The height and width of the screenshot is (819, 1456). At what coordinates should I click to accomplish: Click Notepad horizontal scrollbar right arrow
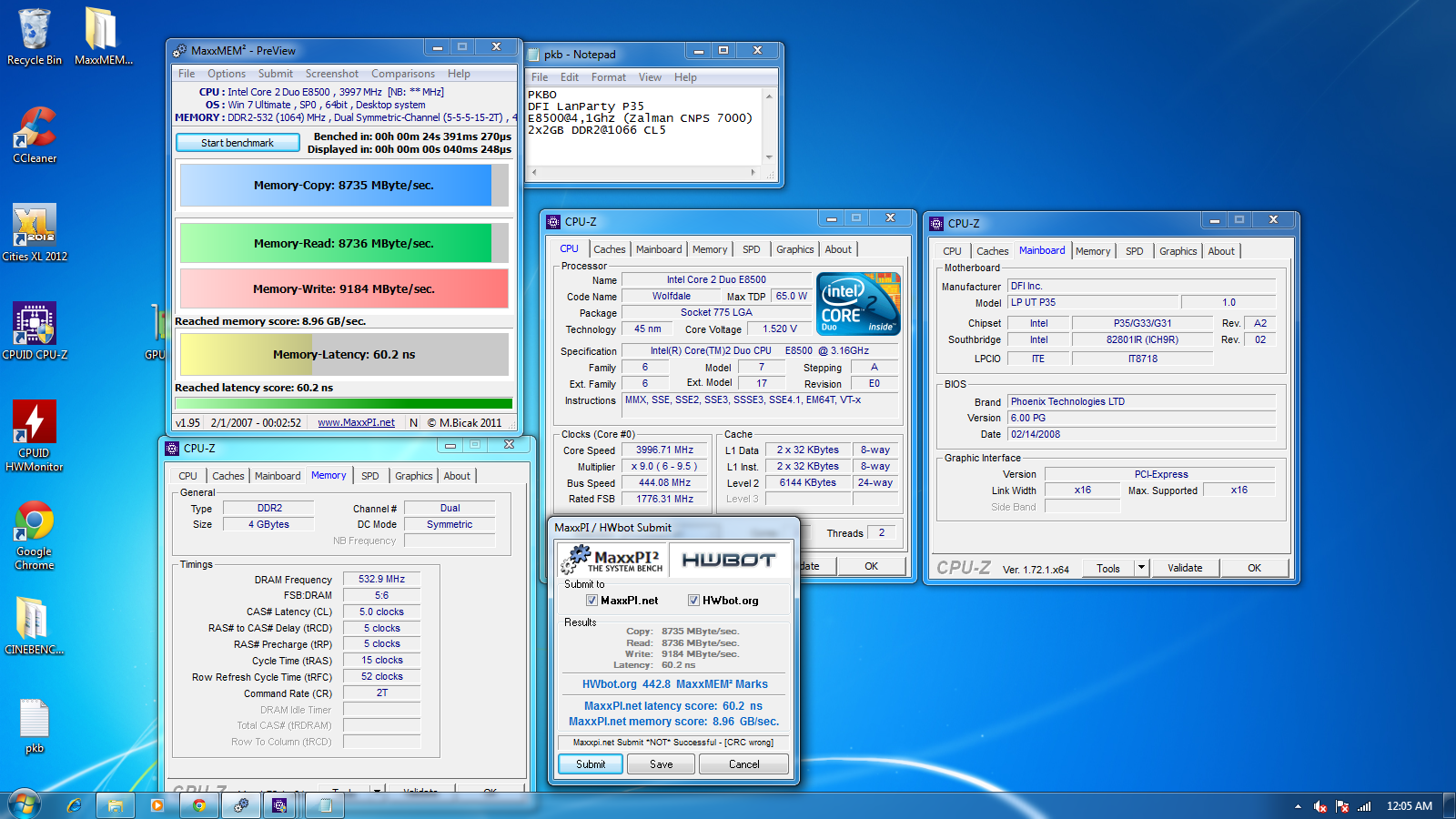(753, 172)
